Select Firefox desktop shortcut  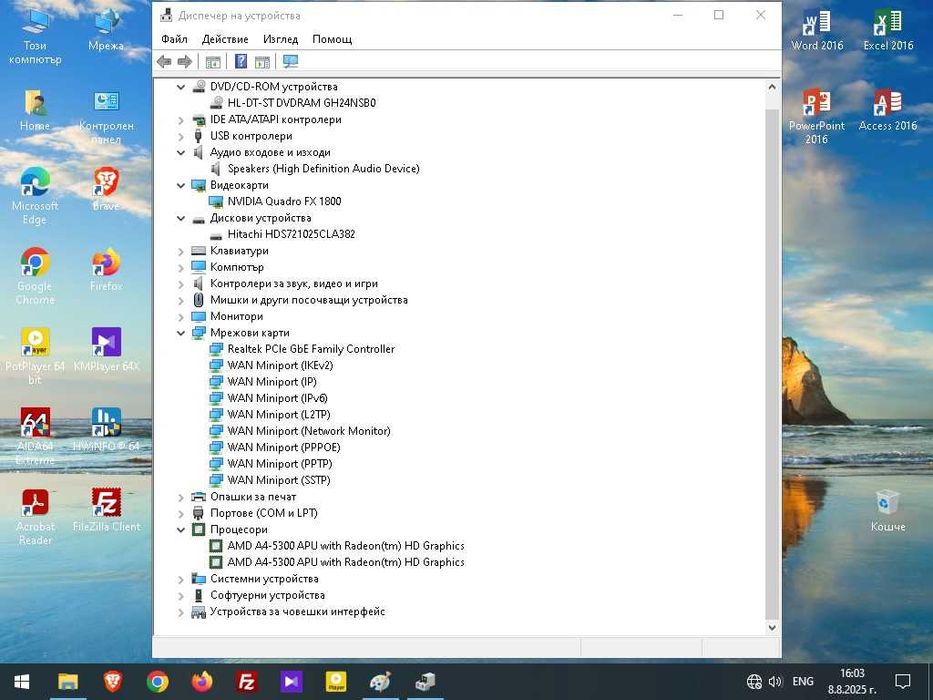pyautogui.click(x=106, y=270)
